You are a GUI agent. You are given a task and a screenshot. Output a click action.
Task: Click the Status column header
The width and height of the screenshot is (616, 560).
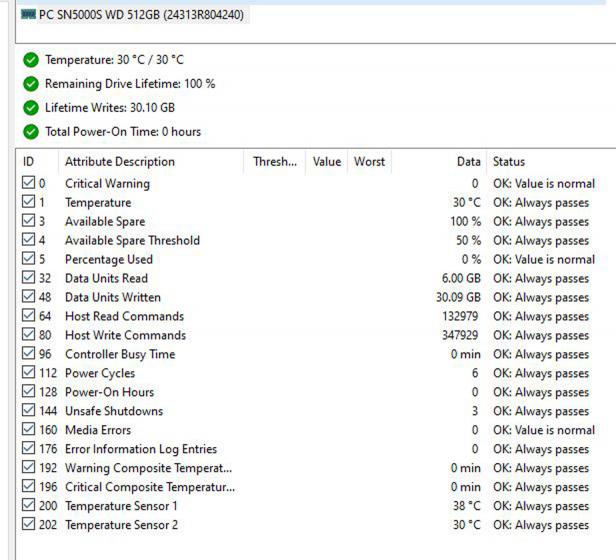[551, 162]
